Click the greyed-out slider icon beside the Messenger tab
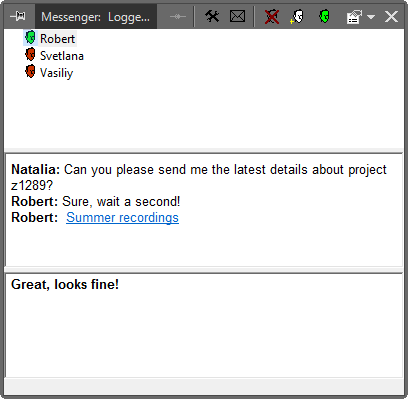The image size is (408, 399). tap(177, 16)
